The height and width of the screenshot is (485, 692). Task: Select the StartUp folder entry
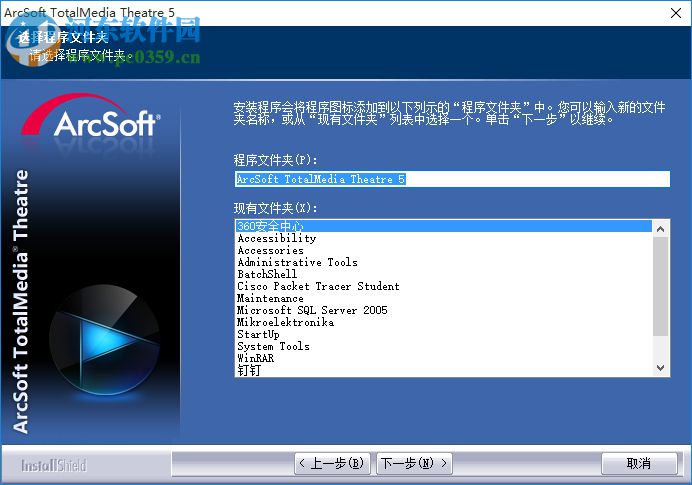coord(444,334)
